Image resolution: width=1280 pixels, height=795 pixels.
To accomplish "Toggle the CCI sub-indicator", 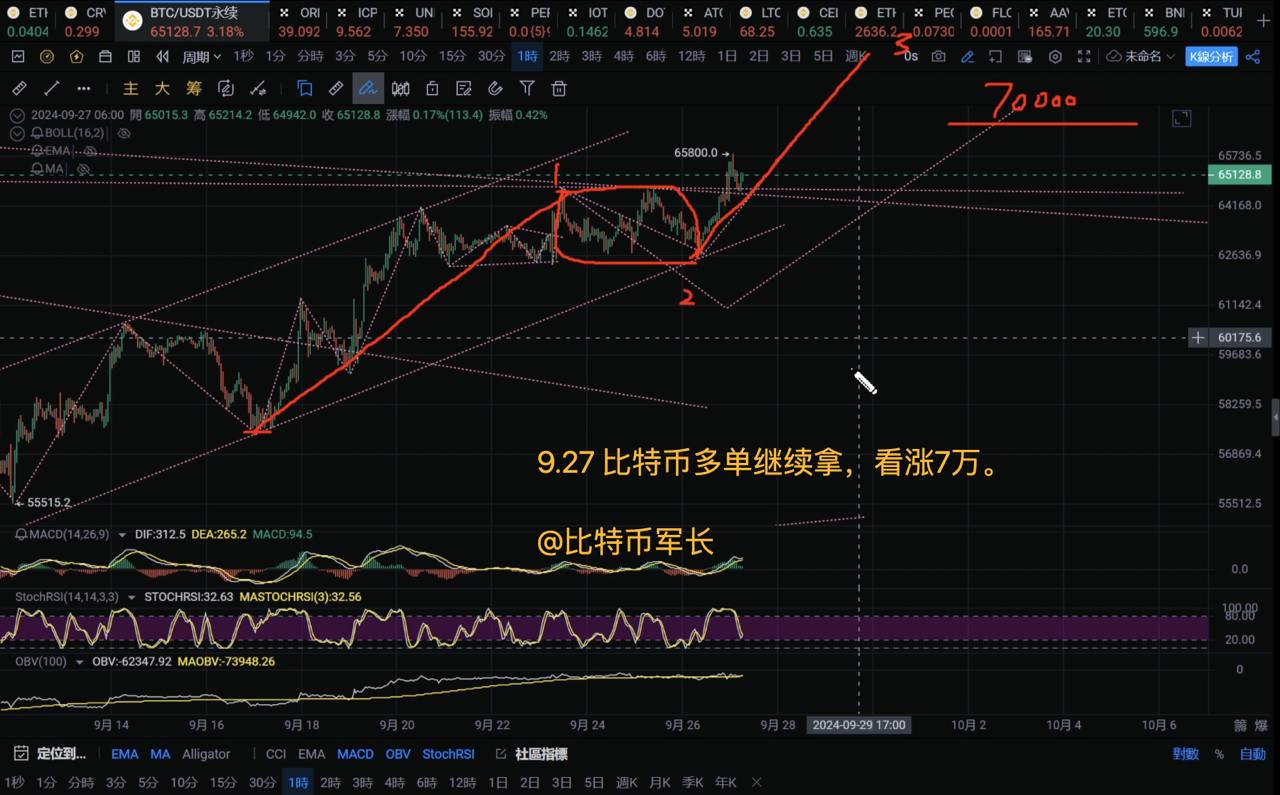I will tap(276, 754).
